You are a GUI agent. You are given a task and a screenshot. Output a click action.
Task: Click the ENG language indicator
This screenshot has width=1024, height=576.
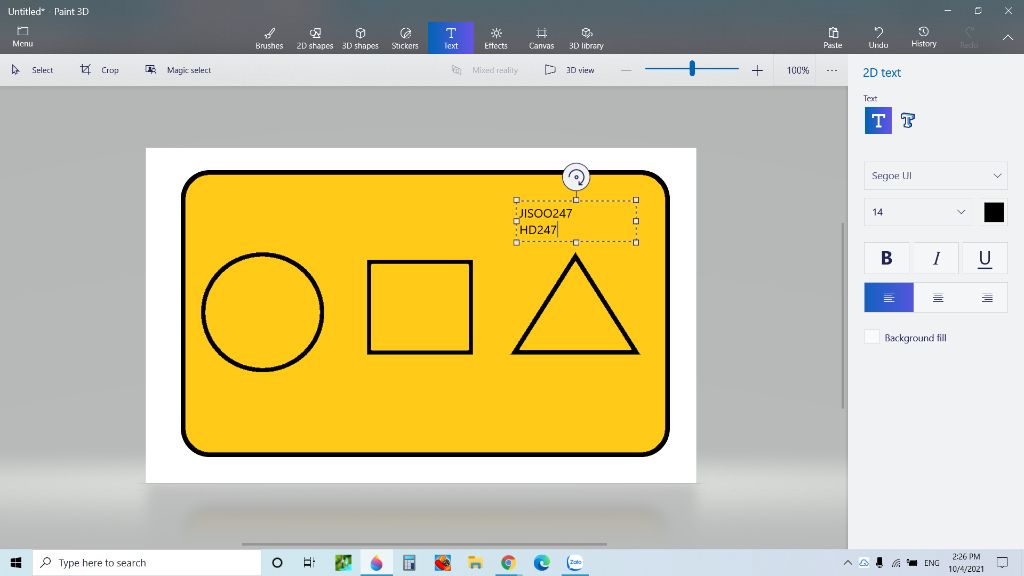932,562
